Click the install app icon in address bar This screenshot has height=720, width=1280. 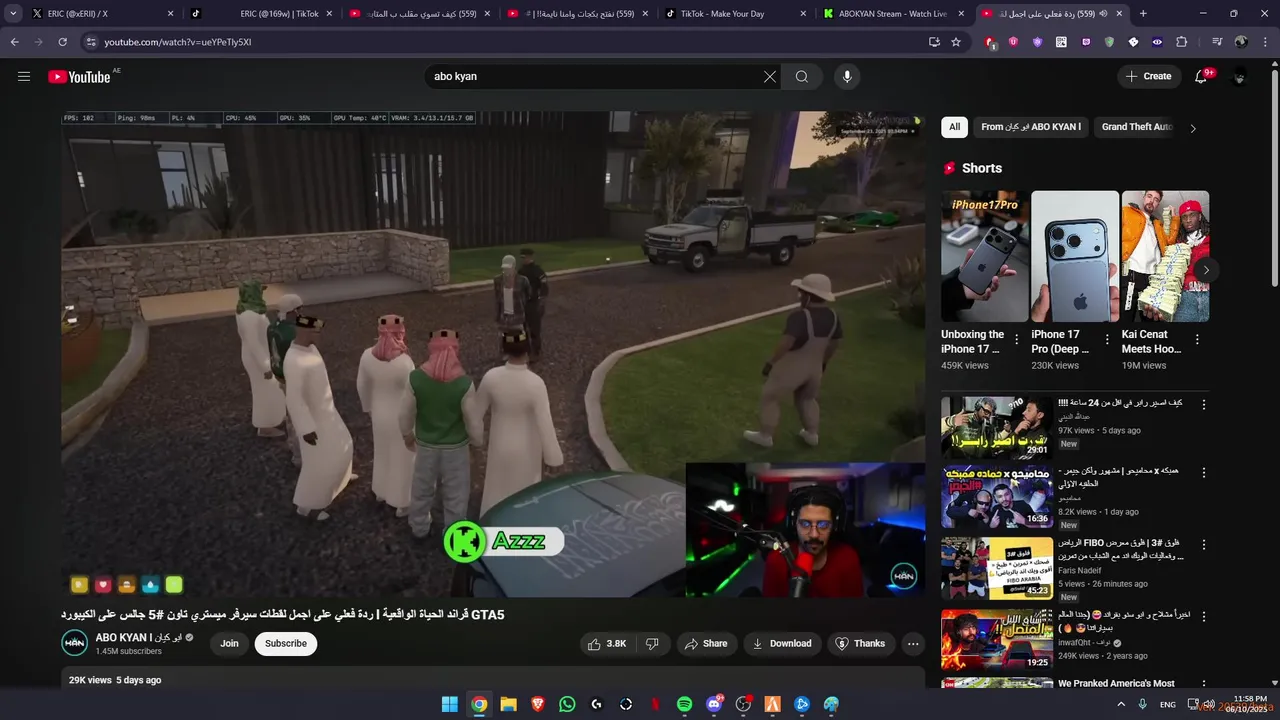pyautogui.click(x=934, y=42)
